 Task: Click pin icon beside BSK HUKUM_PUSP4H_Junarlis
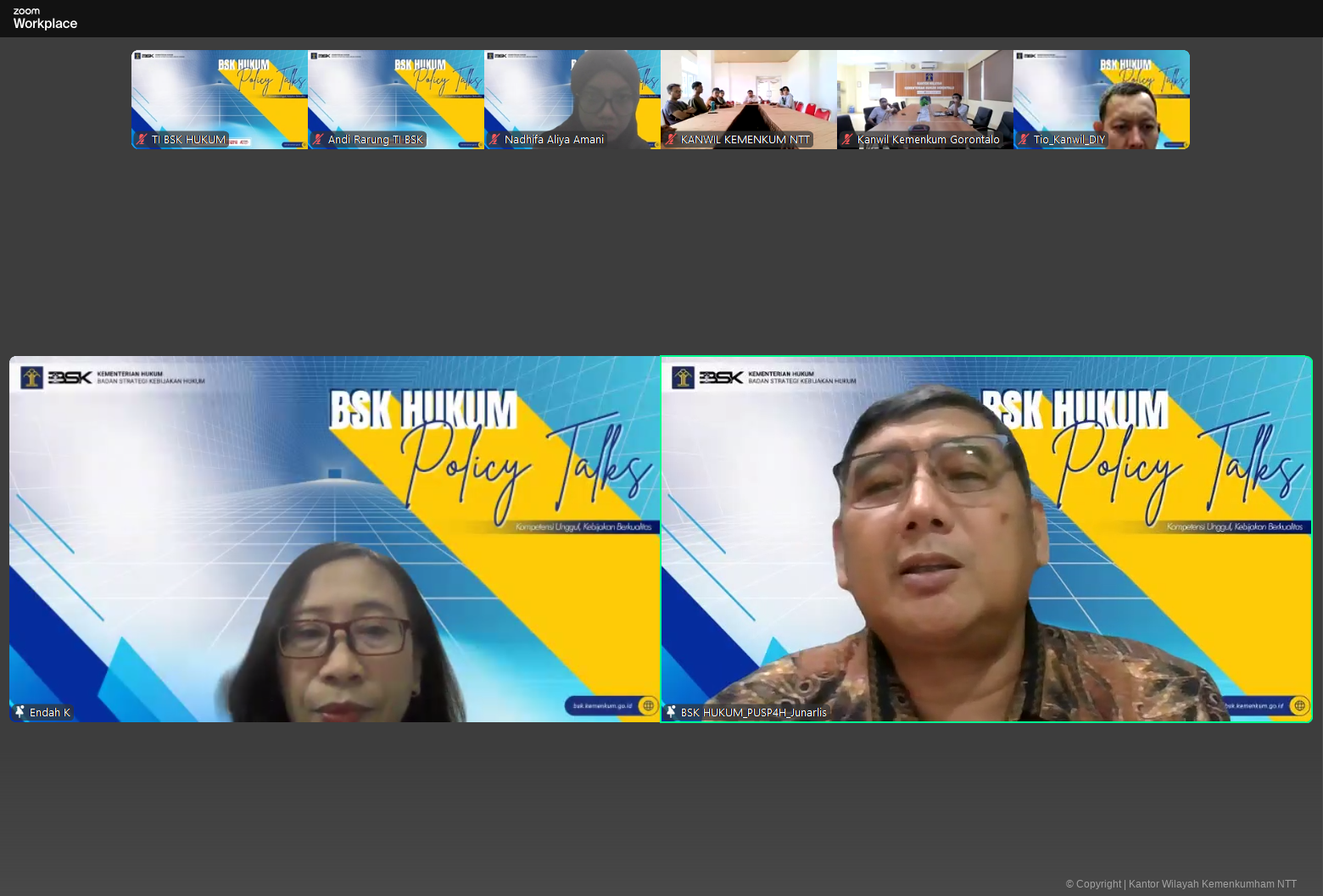(x=671, y=712)
